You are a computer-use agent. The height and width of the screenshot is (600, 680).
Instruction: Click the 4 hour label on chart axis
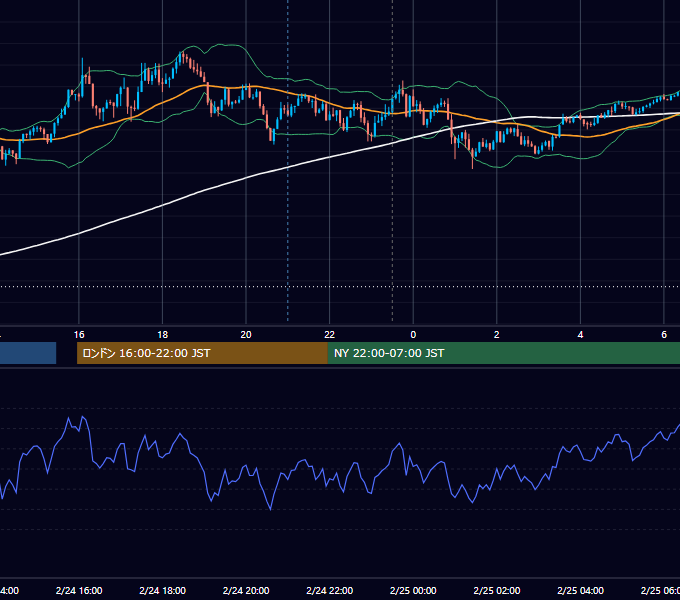580,335
